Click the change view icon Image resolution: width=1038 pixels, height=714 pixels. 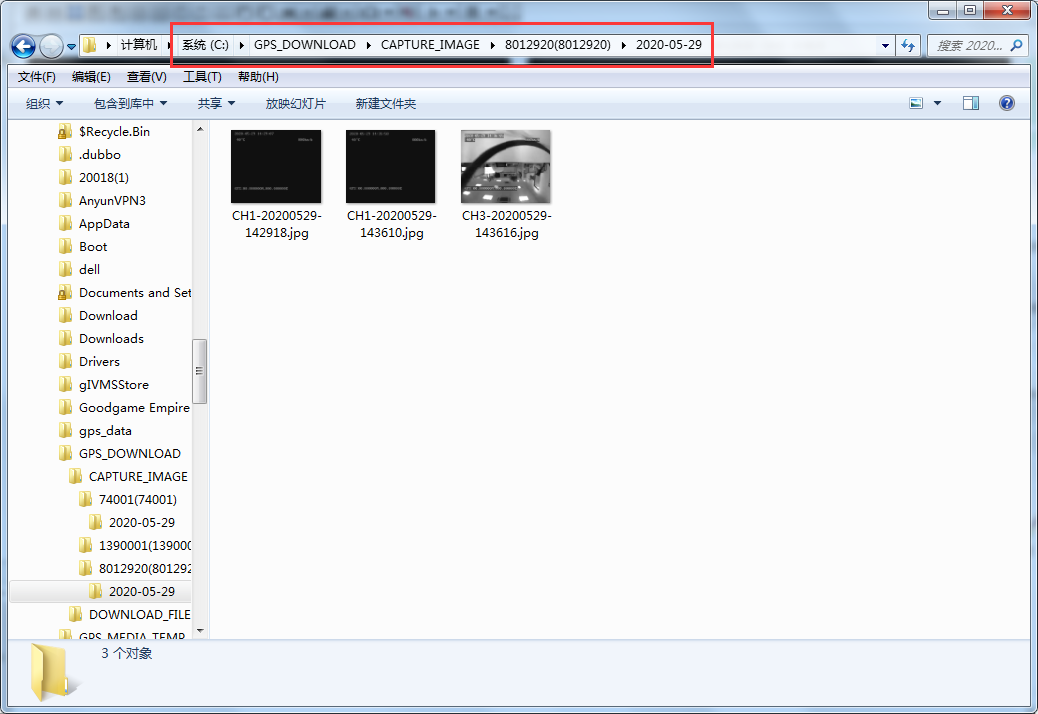(x=916, y=103)
